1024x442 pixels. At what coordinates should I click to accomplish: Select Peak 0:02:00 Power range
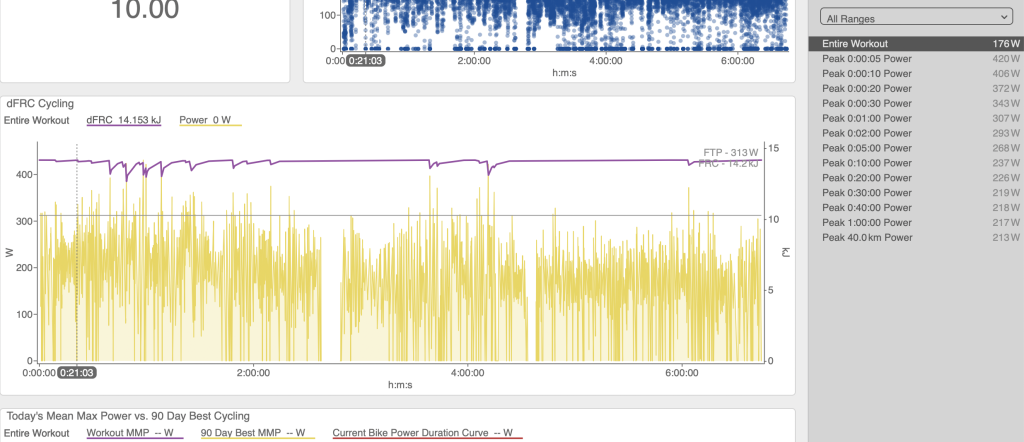tap(916, 133)
